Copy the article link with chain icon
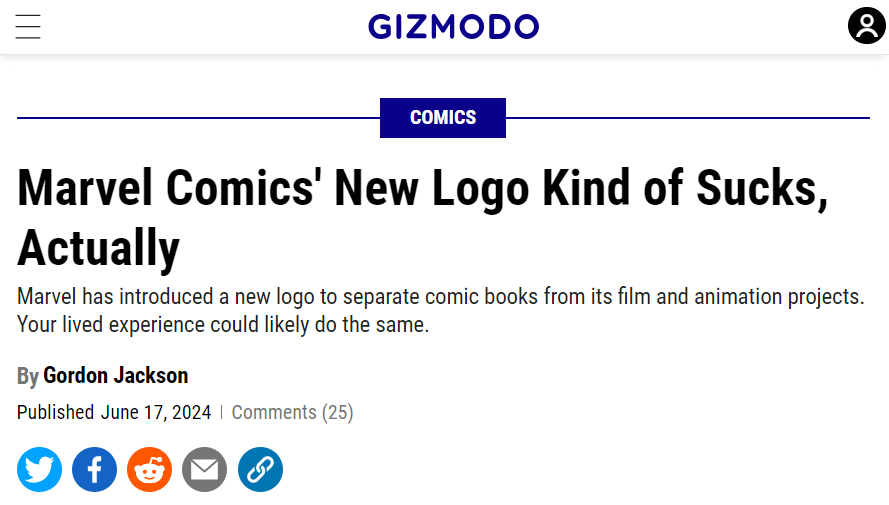889x505 pixels. click(260, 469)
